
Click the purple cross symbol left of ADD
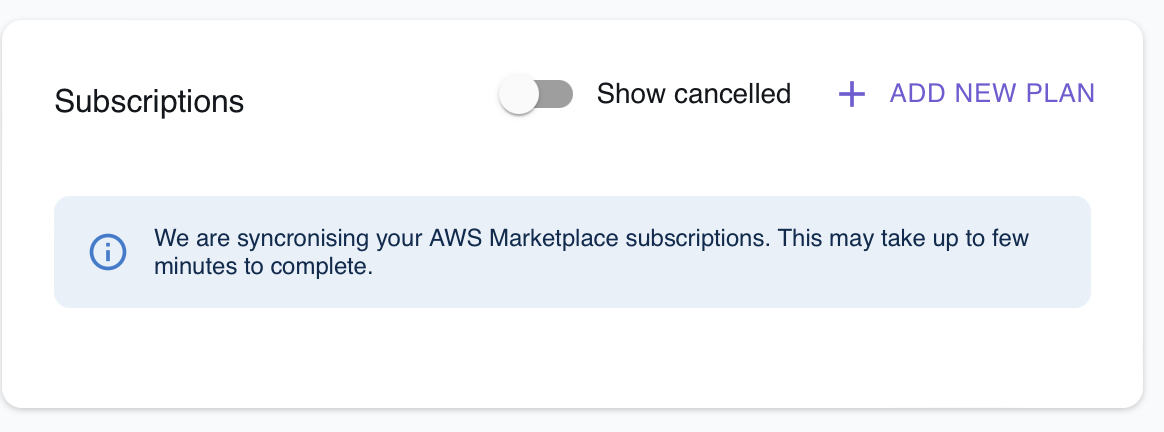[x=851, y=95]
